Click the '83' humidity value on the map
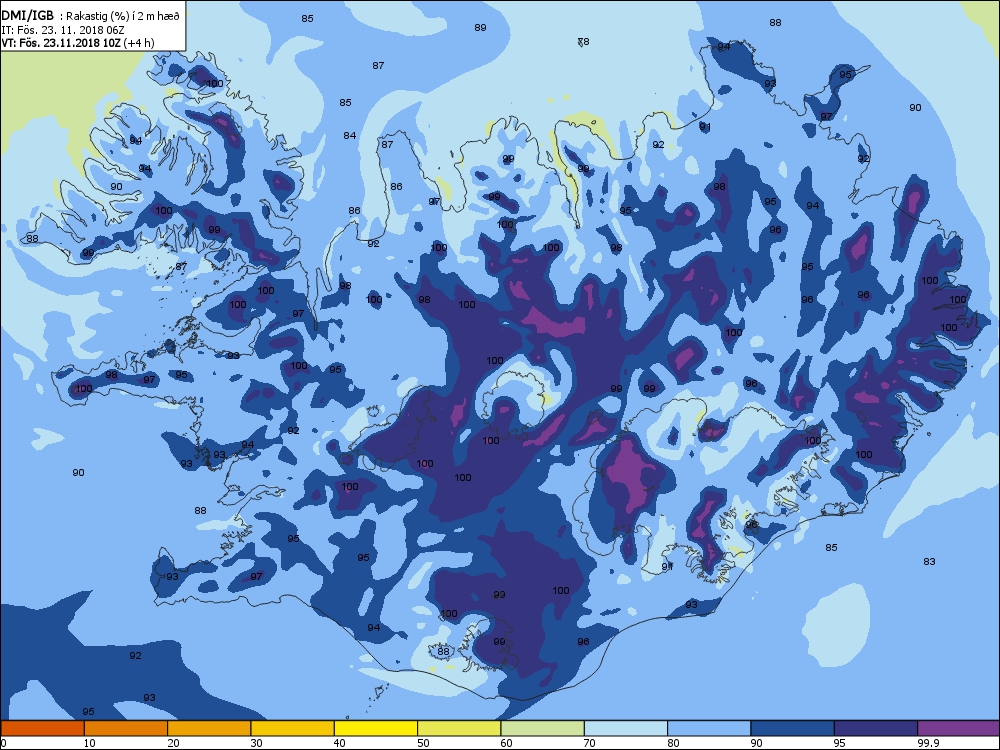 pyautogui.click(x=929, y=561)
